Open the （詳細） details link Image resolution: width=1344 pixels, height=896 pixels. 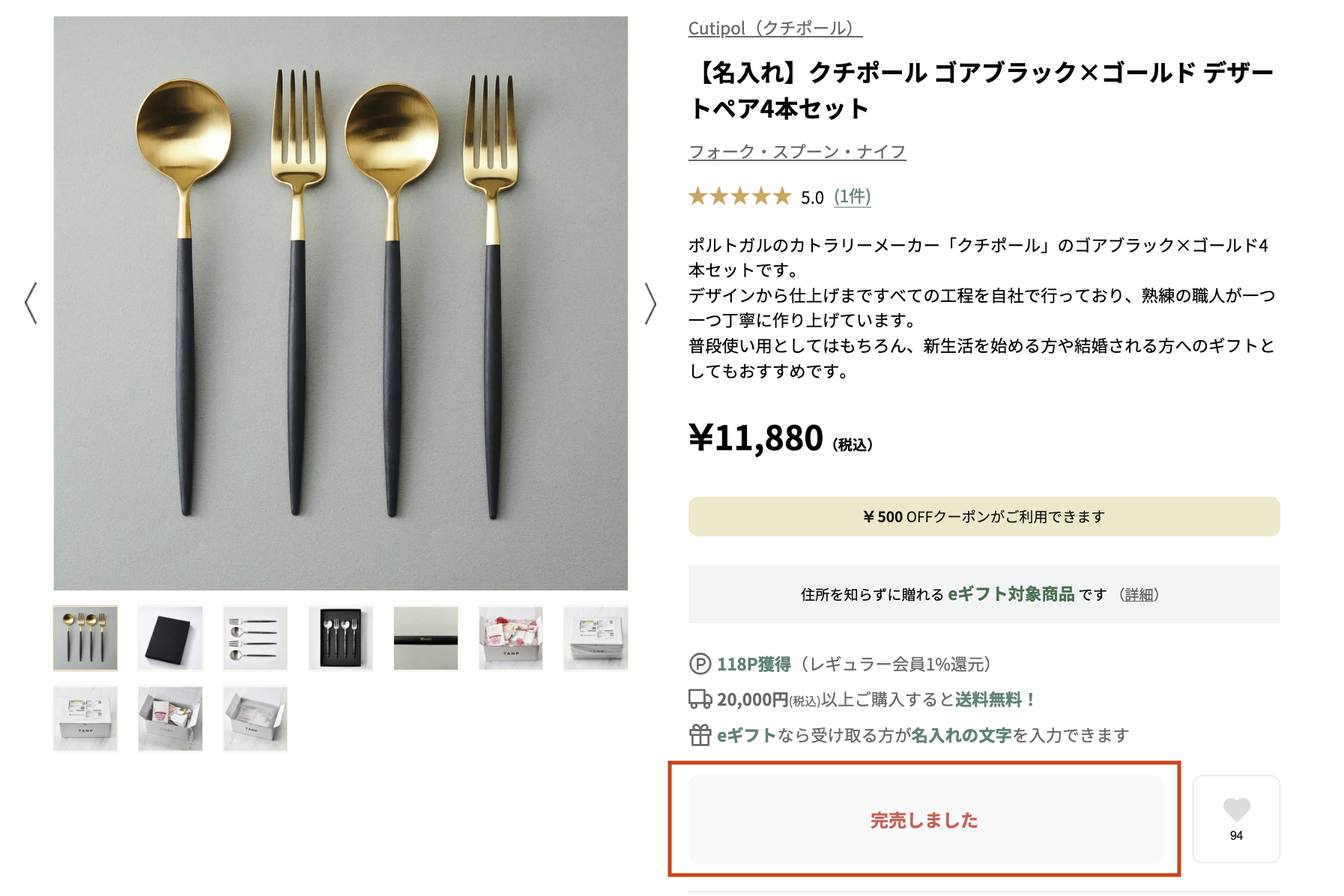coord(1138,594)
